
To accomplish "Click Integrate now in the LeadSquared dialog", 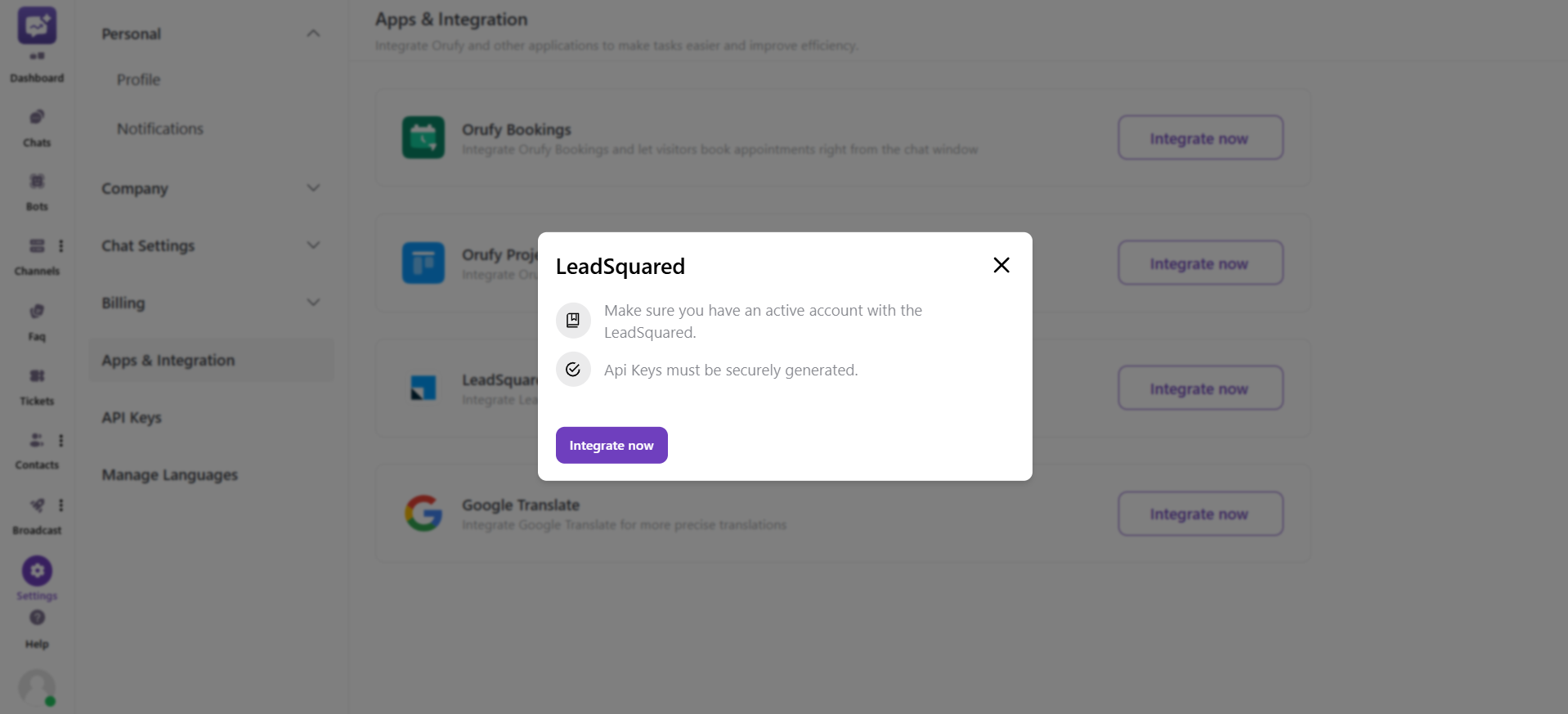I will pos(611,445).
